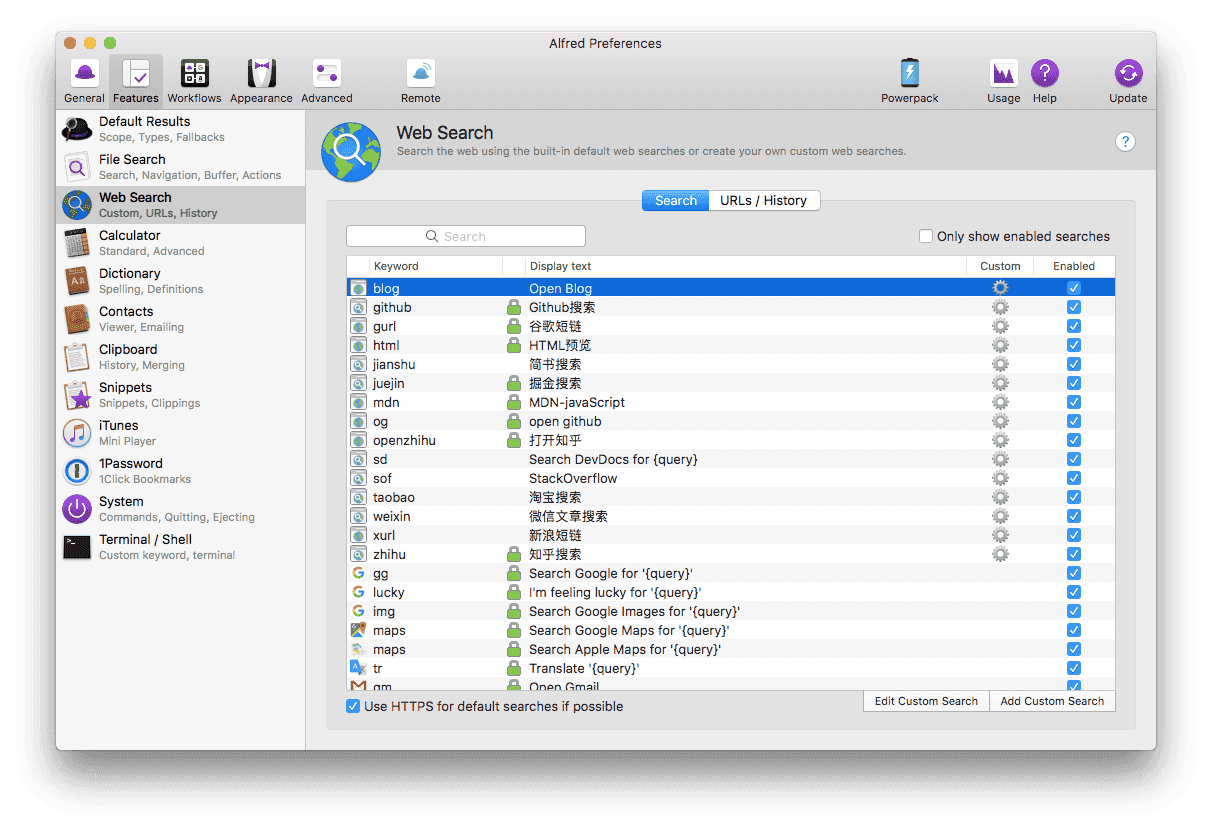Uncheck enabled box for mdn
This screenshot has width=1212, height=830.
1074,402
